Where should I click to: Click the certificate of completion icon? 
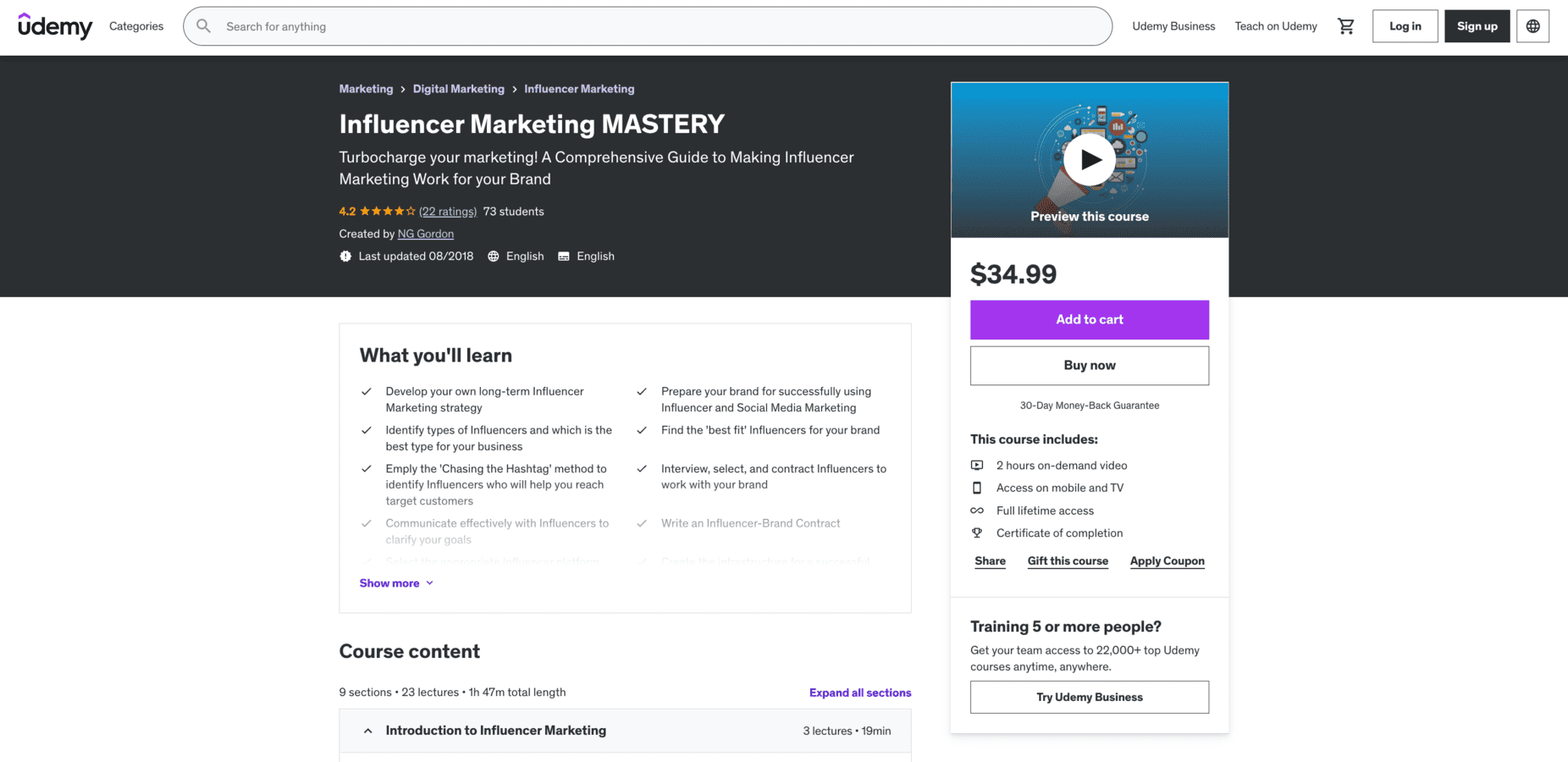pos(978,533)
